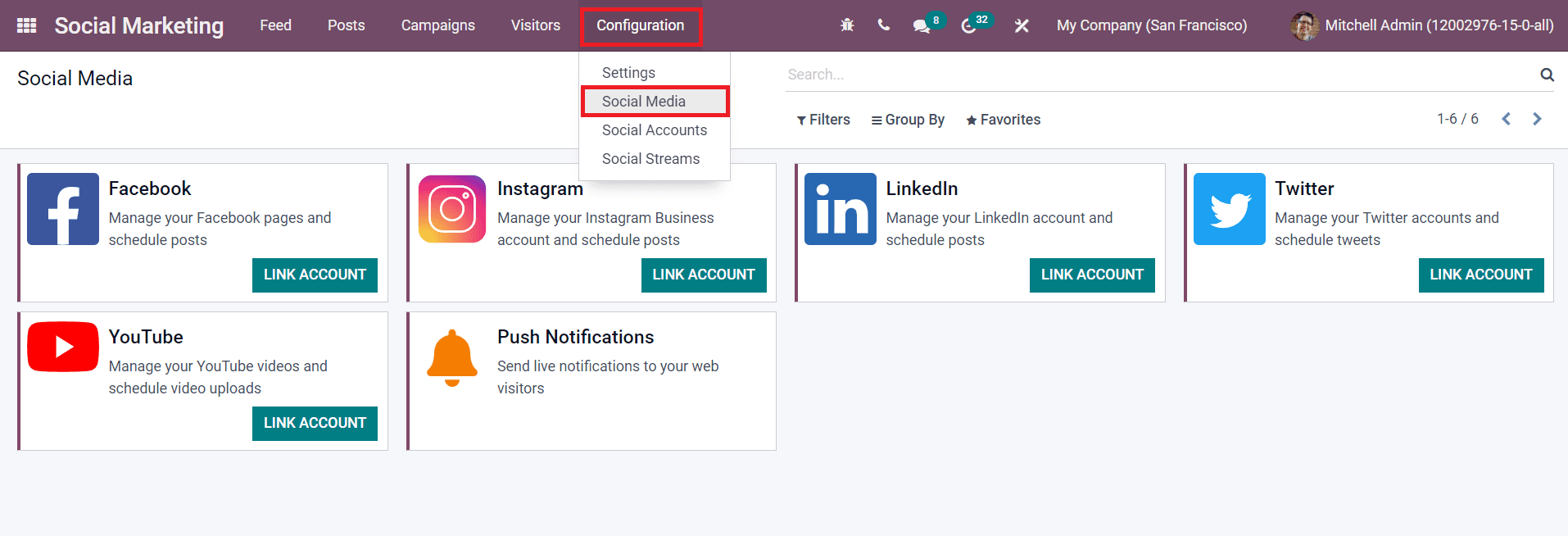Open the apps grid menu icon
This screenshot has height=536, width=1568.
[x=26, y=25]
